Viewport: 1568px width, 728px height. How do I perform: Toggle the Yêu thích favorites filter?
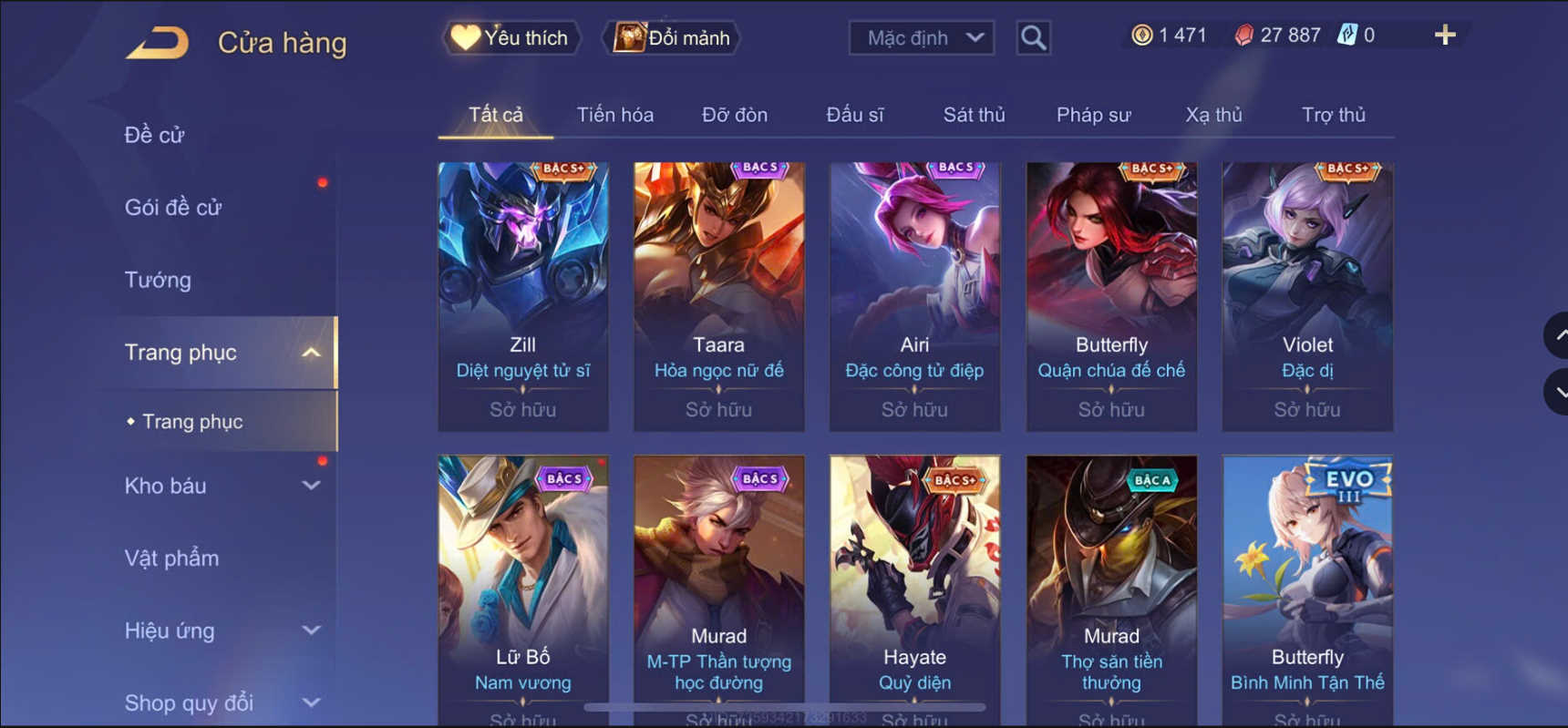(x=511, y=38)
